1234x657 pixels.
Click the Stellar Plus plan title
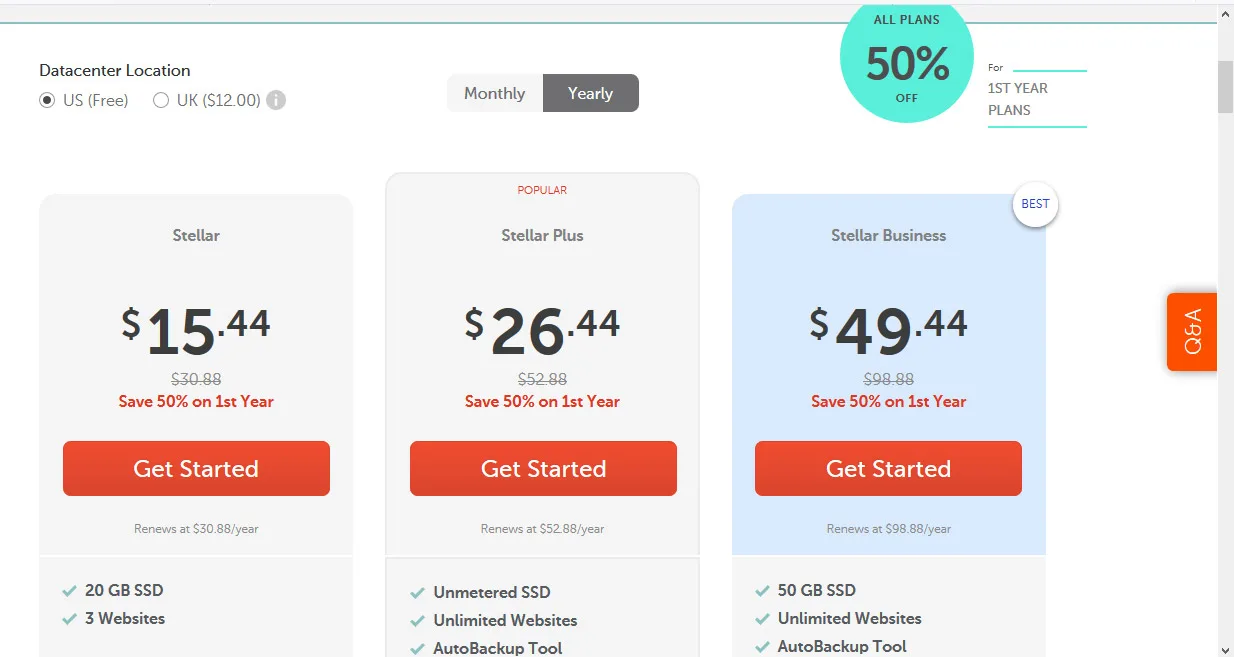542,235
